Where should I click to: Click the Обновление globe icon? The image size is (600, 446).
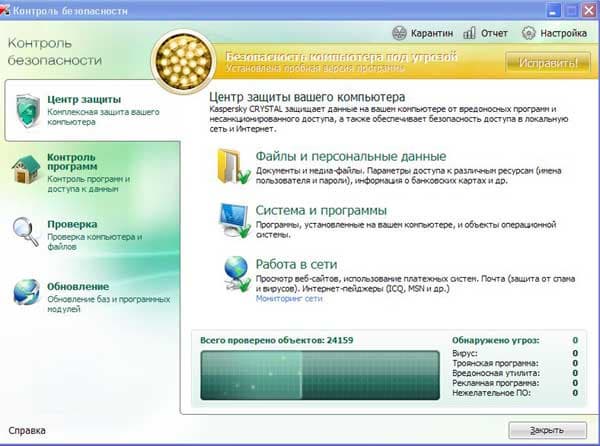click(26, 292)
